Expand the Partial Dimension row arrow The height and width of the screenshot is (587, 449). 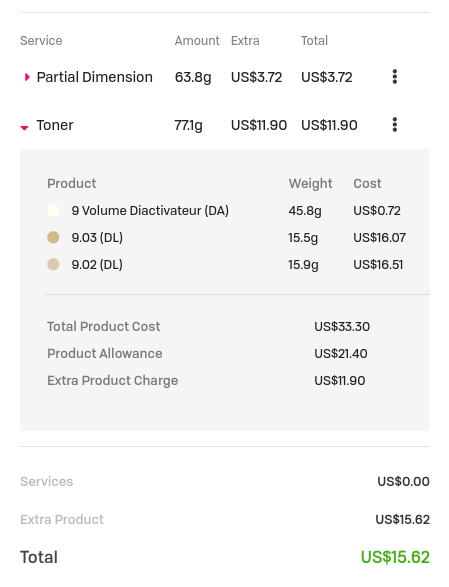[x=27, y=77]
